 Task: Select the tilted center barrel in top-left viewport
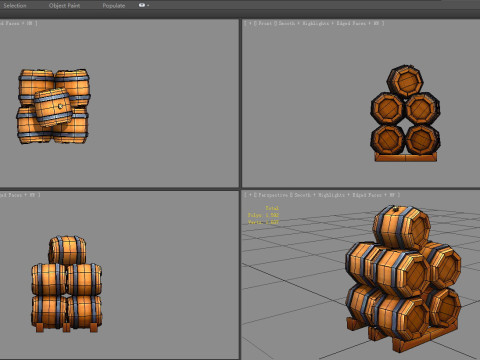tap(53, 107)
